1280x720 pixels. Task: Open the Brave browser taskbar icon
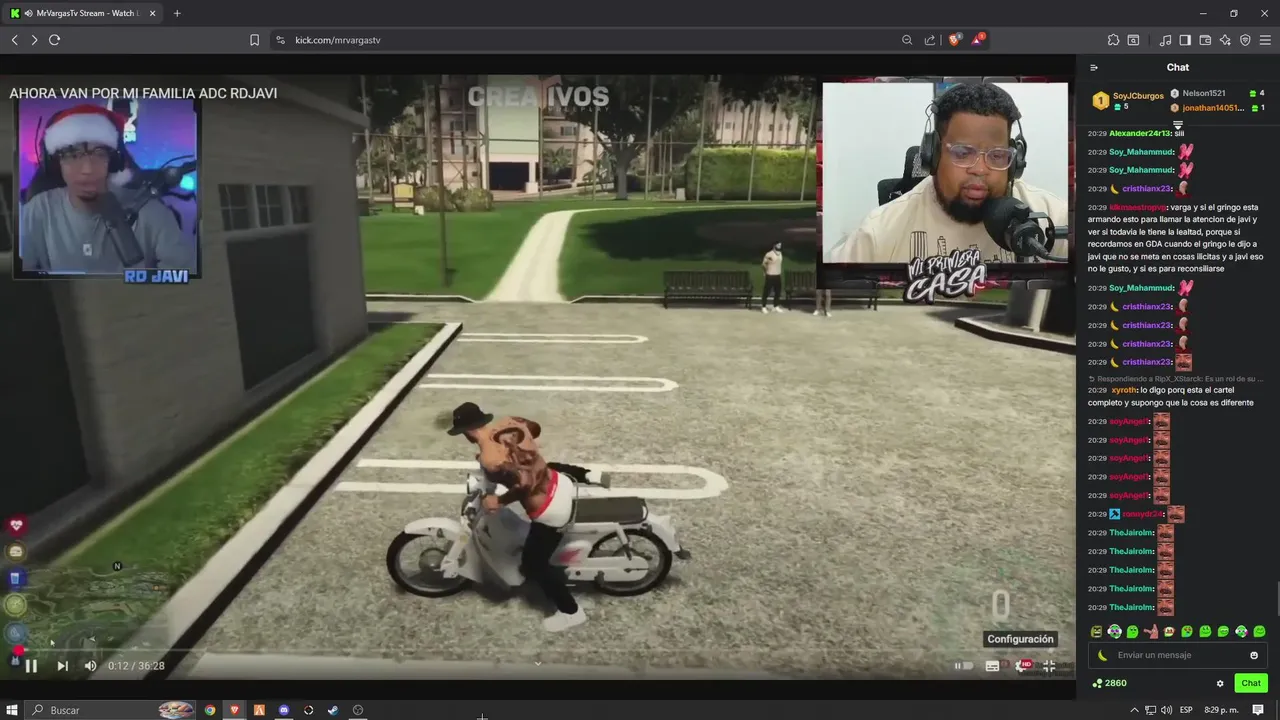(235, 710)
